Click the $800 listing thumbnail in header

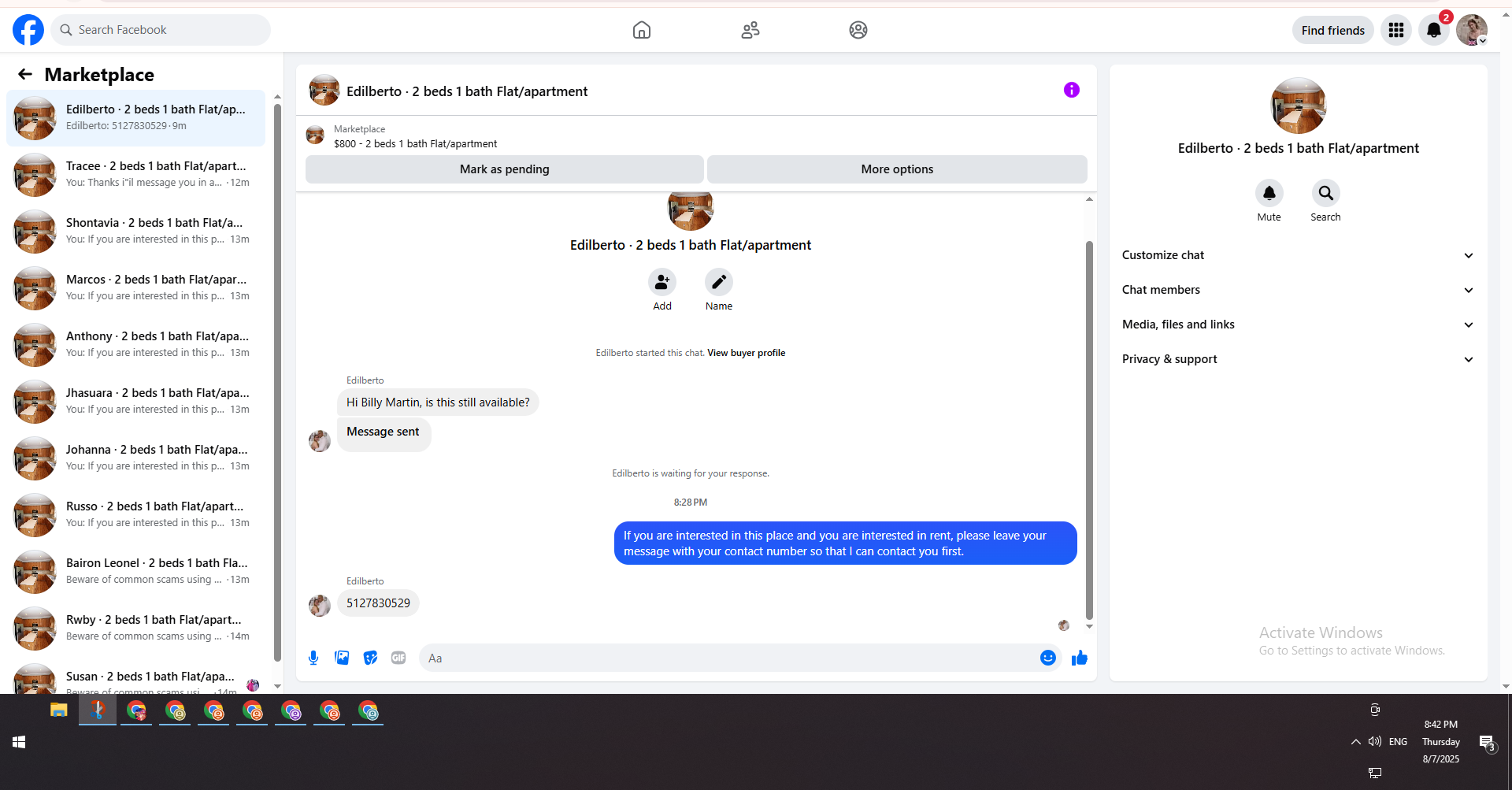[315, 135]
